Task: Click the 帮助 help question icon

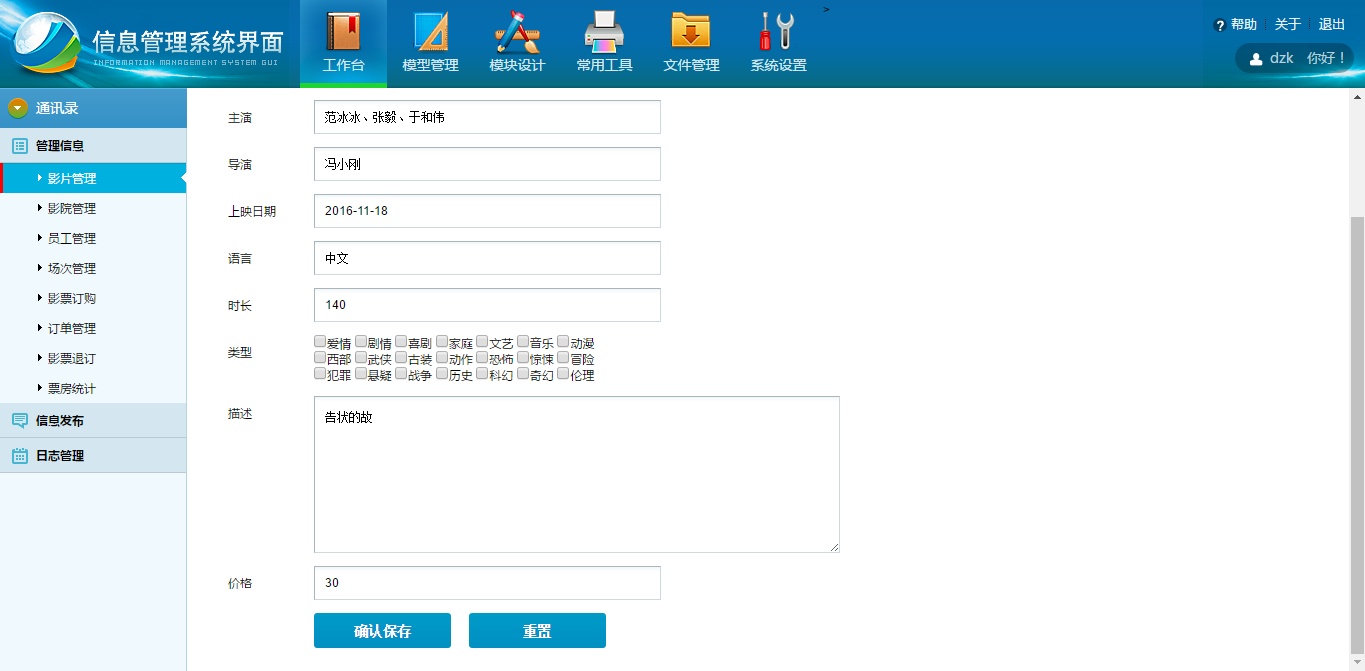Action: pos(1219,25)
